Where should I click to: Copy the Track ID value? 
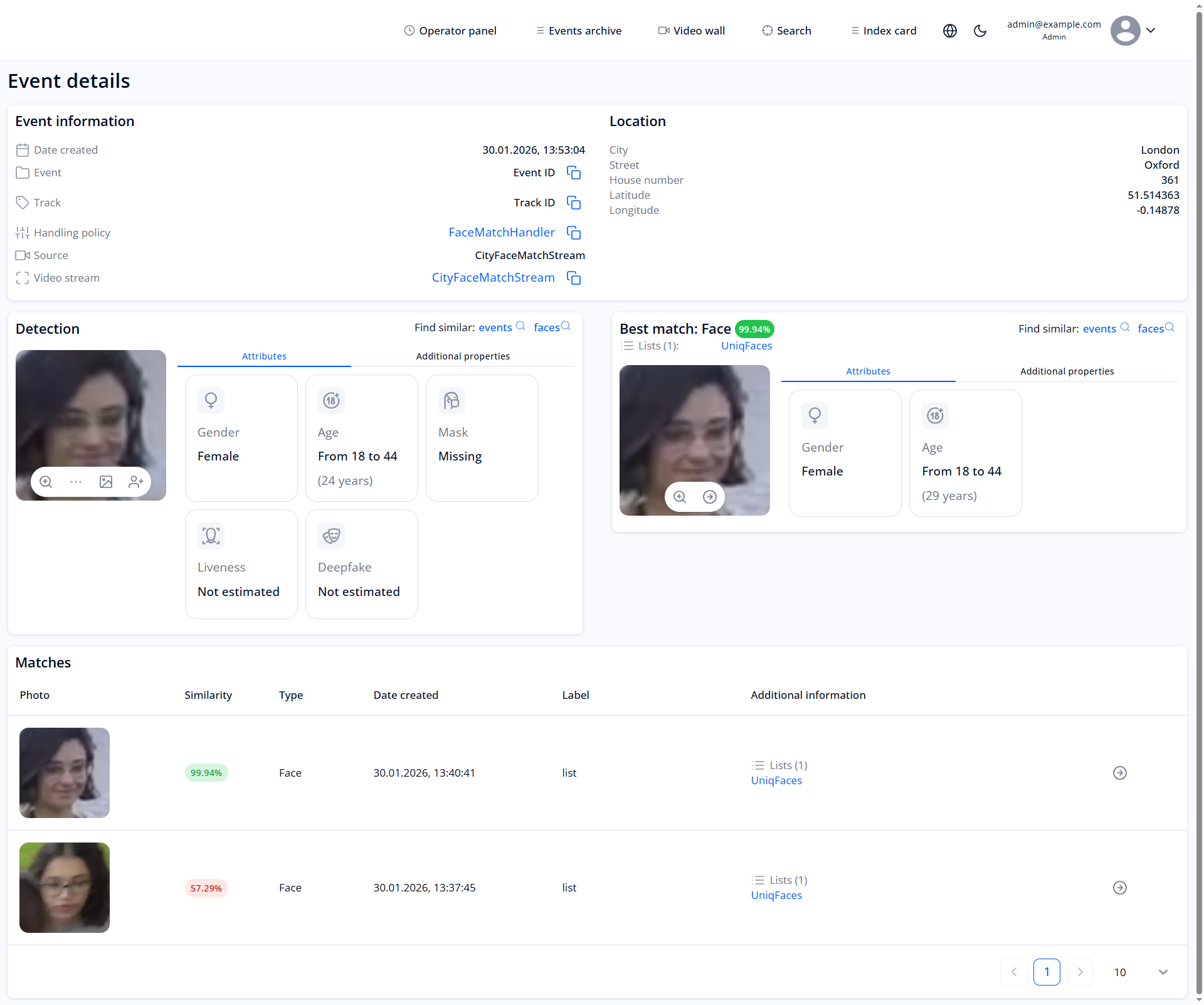pos(573,203)
